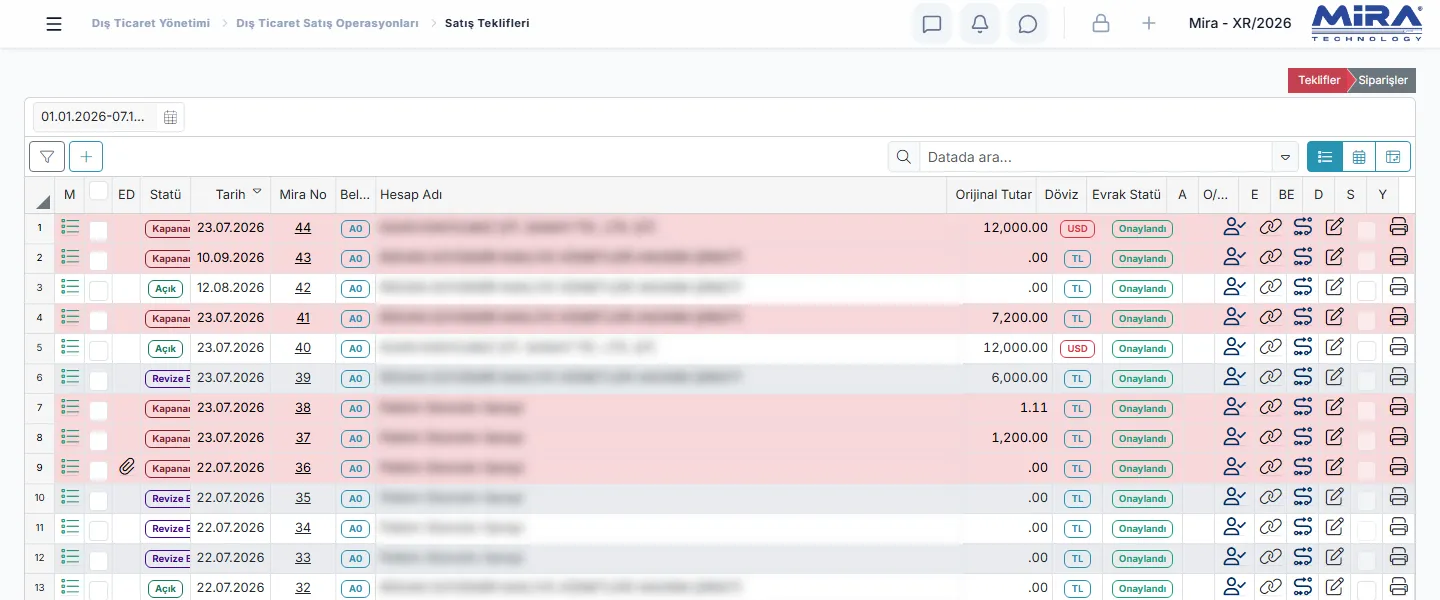Open quote number 44 link

(303, 228)
